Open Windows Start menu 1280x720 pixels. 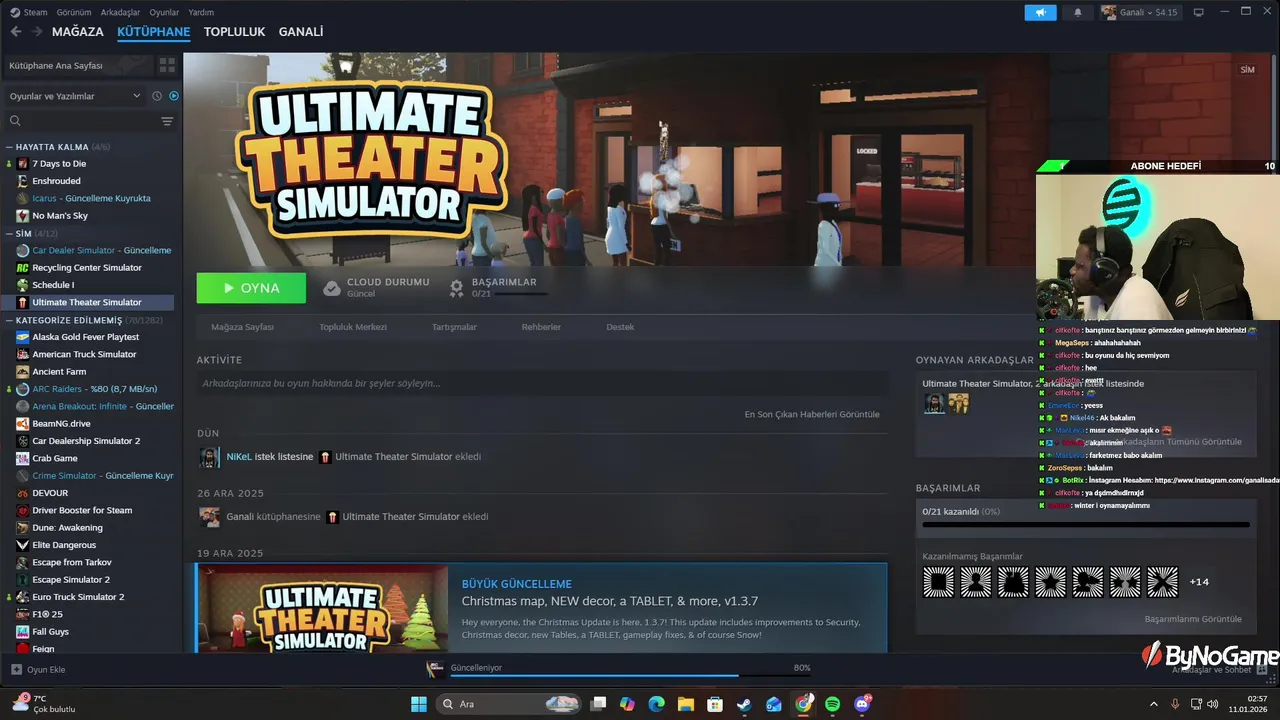click(419, 704)
